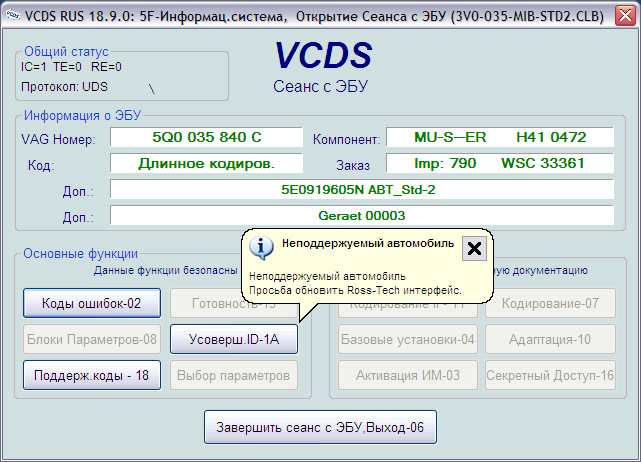Click Завершить сеанс с ЭБУ,Выход-06
Viewport: 641px width, 462px height.
coord(320,427)
